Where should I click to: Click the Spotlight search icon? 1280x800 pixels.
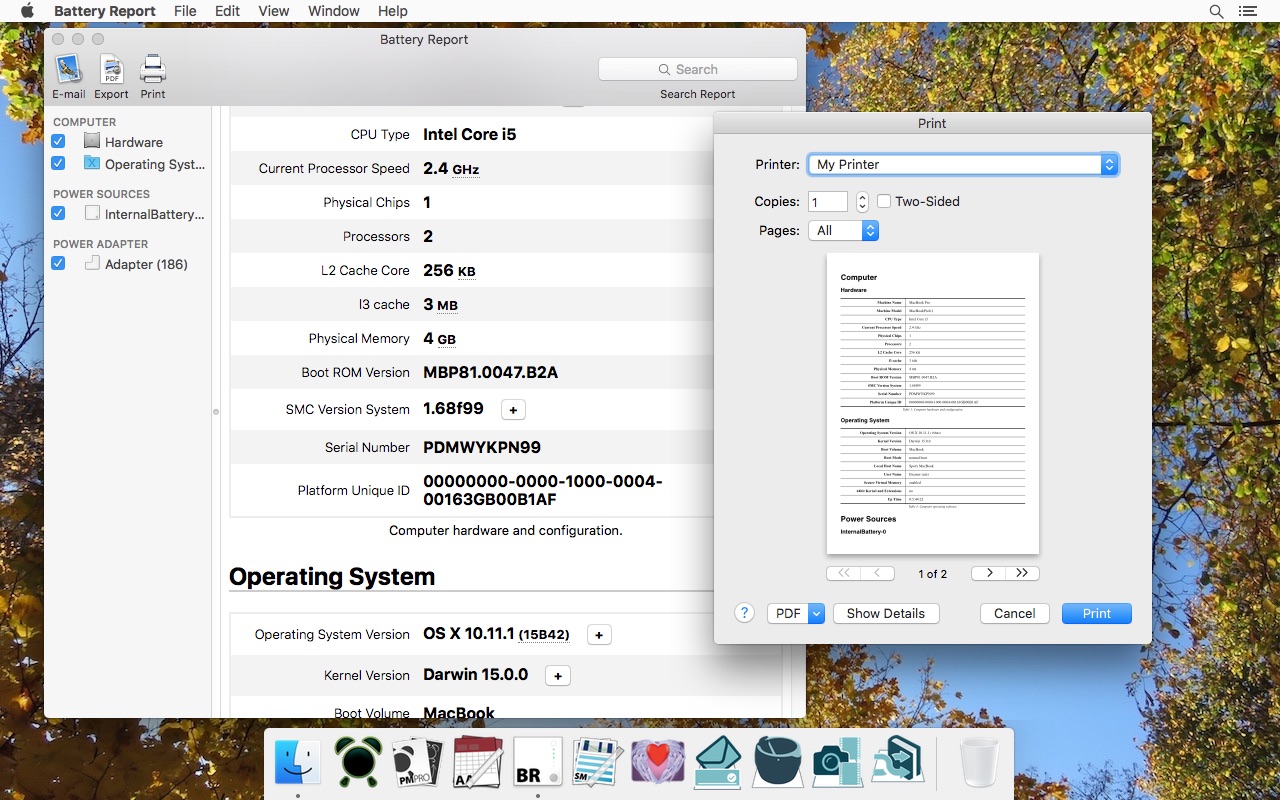click(1216, 11)
